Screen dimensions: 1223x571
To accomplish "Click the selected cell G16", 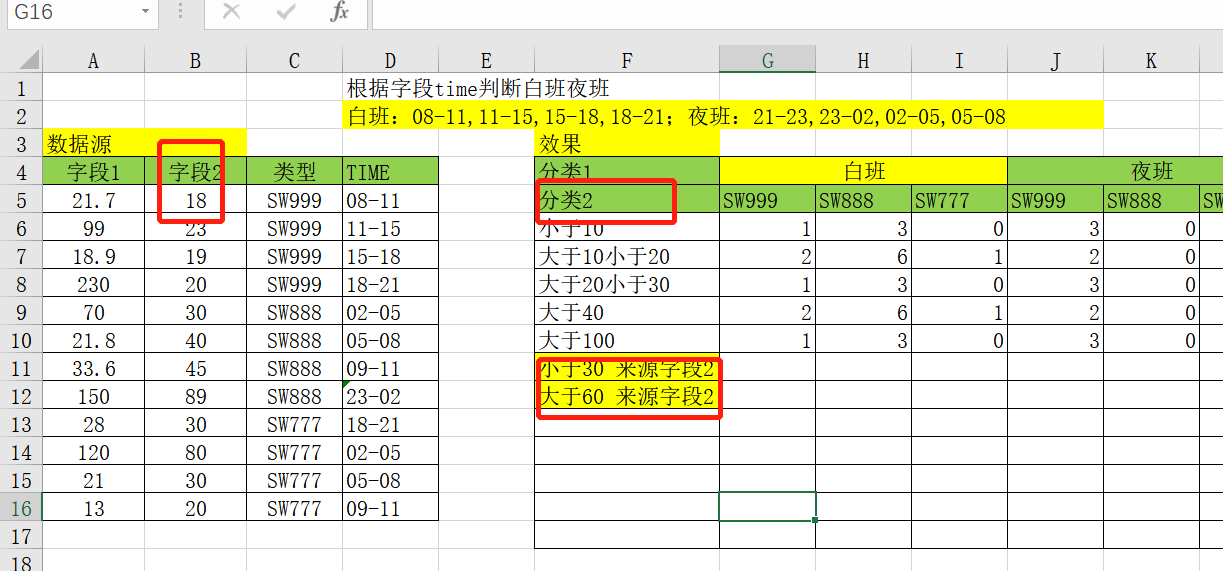I will [767, 507].
